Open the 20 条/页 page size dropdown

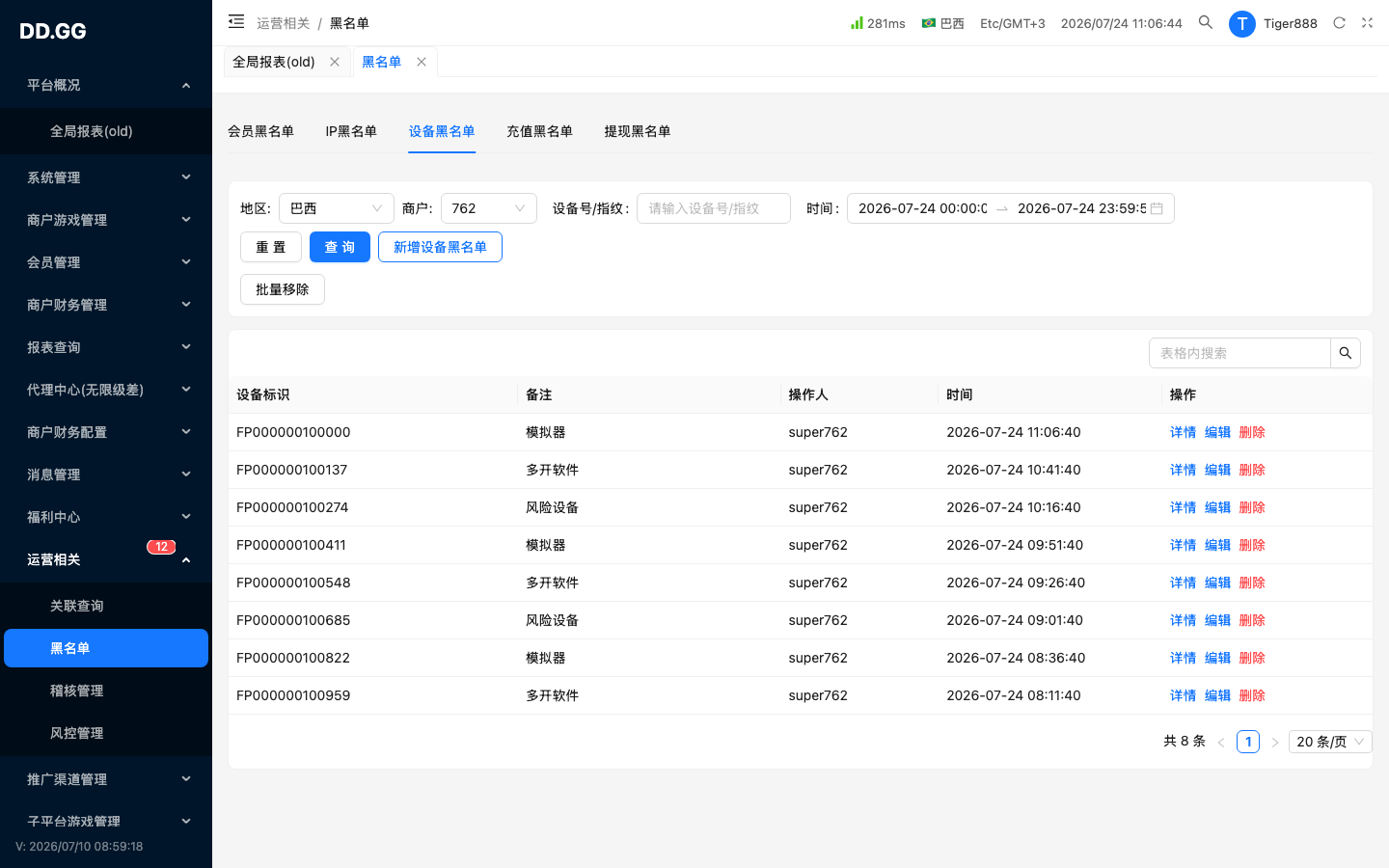[x=1330, y=742]
